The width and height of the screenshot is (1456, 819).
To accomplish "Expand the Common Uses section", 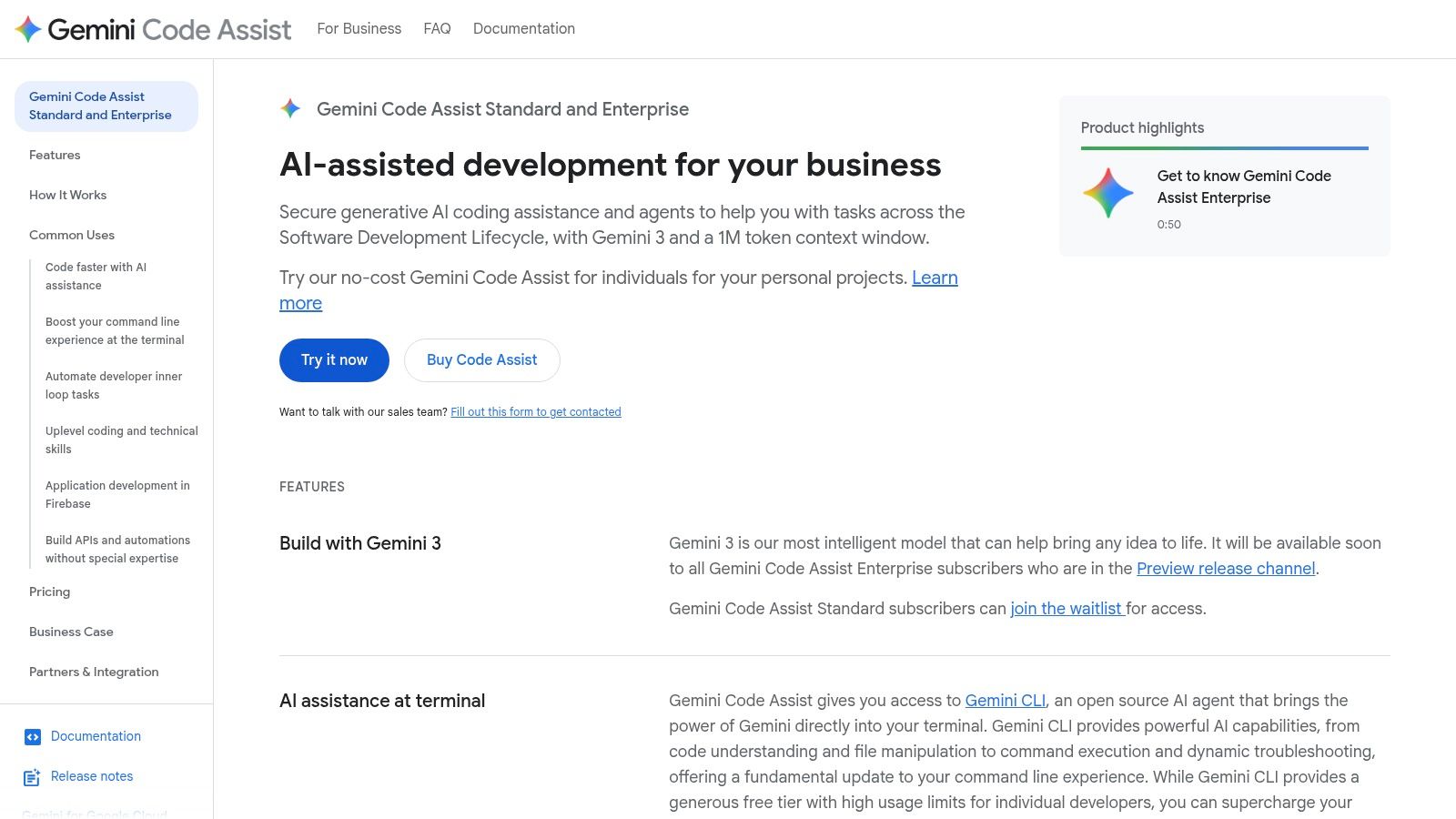I will (x=71, y=235).
